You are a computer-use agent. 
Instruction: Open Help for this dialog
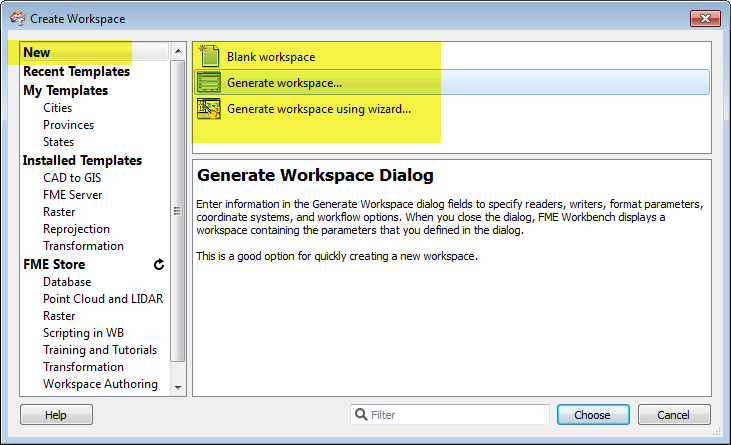(x=56, y=415)
